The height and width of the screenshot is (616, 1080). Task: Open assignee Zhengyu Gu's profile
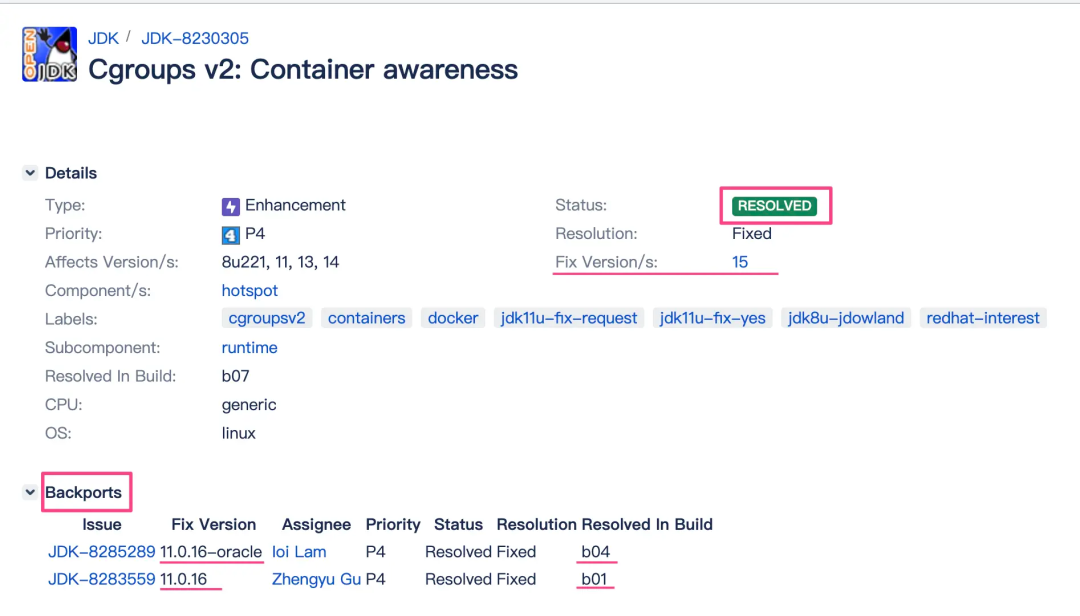tap(316, 579)
